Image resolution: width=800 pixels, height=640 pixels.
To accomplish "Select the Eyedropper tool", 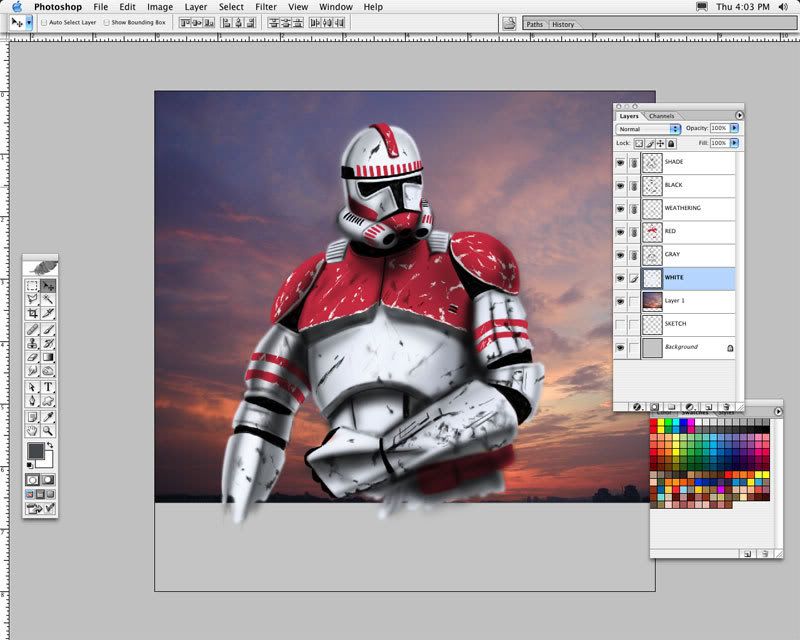I will (48, 417).
